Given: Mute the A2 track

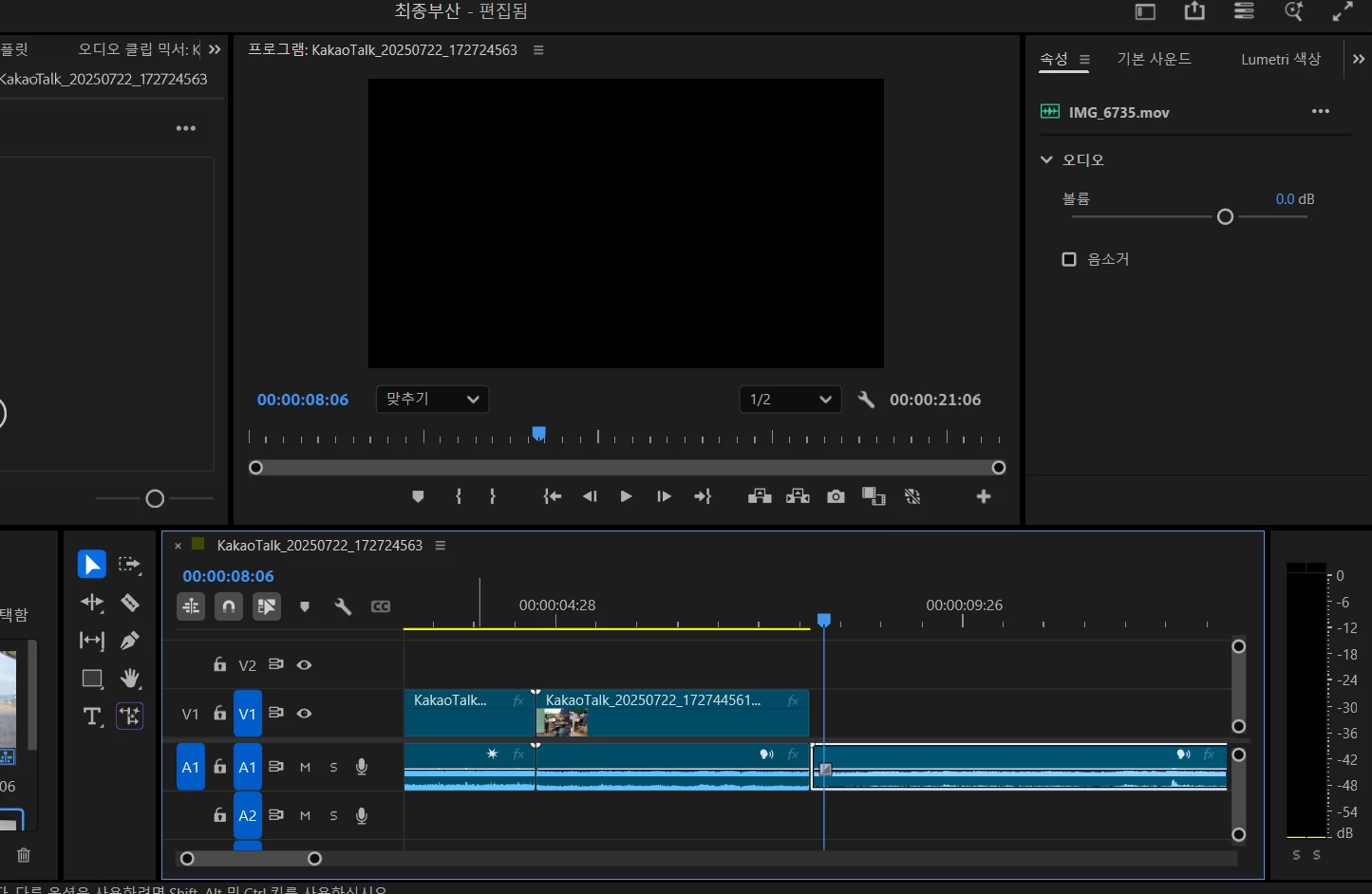Looking at the screenshot, I should (305, 815).
